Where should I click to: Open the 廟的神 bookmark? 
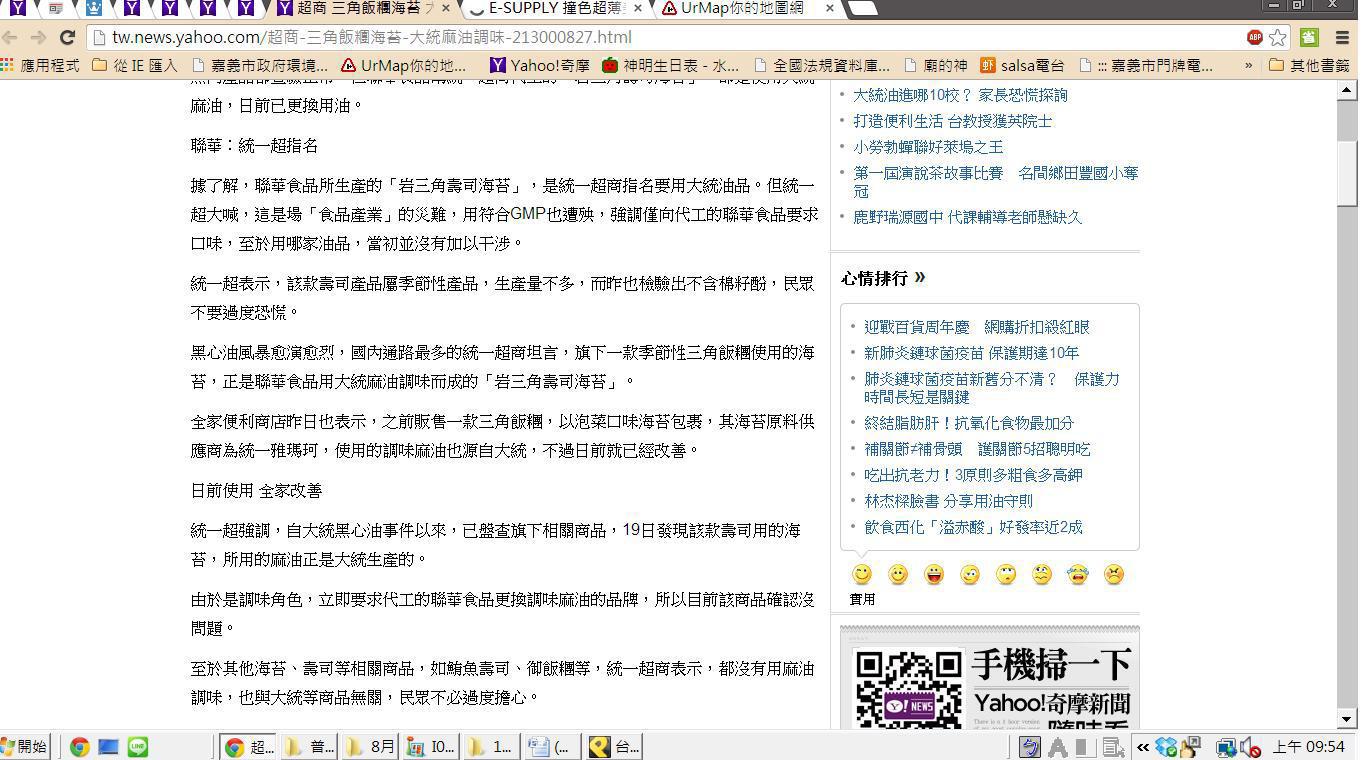(x=935, y=65)
